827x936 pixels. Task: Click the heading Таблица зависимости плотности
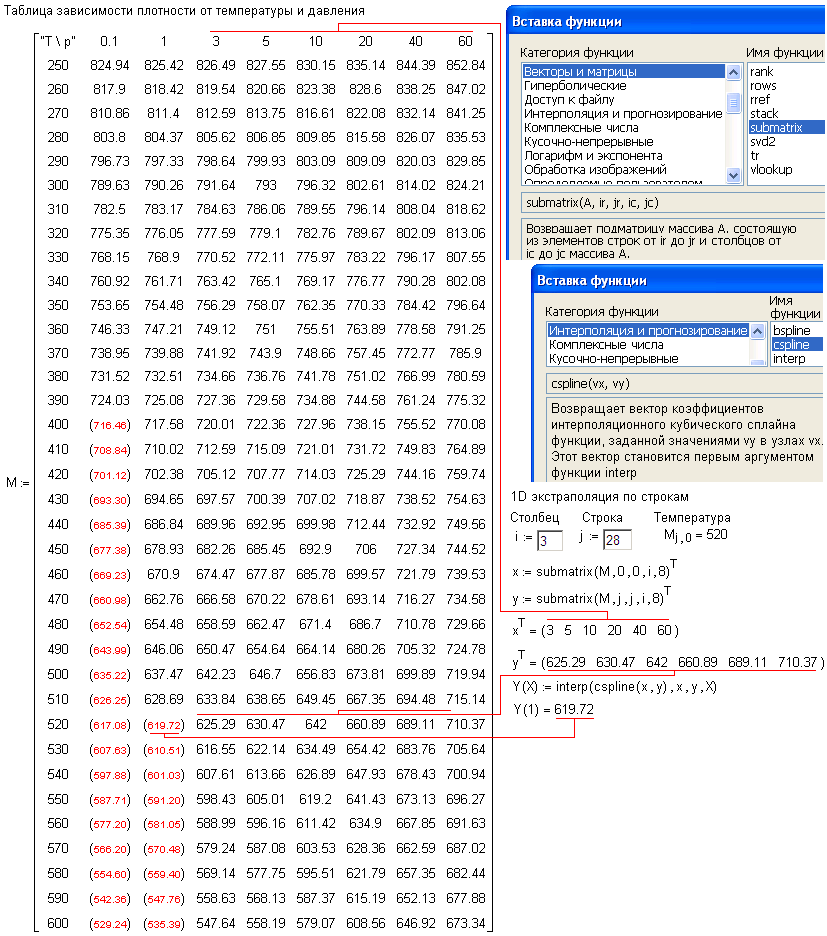click(x=184, y=11)
